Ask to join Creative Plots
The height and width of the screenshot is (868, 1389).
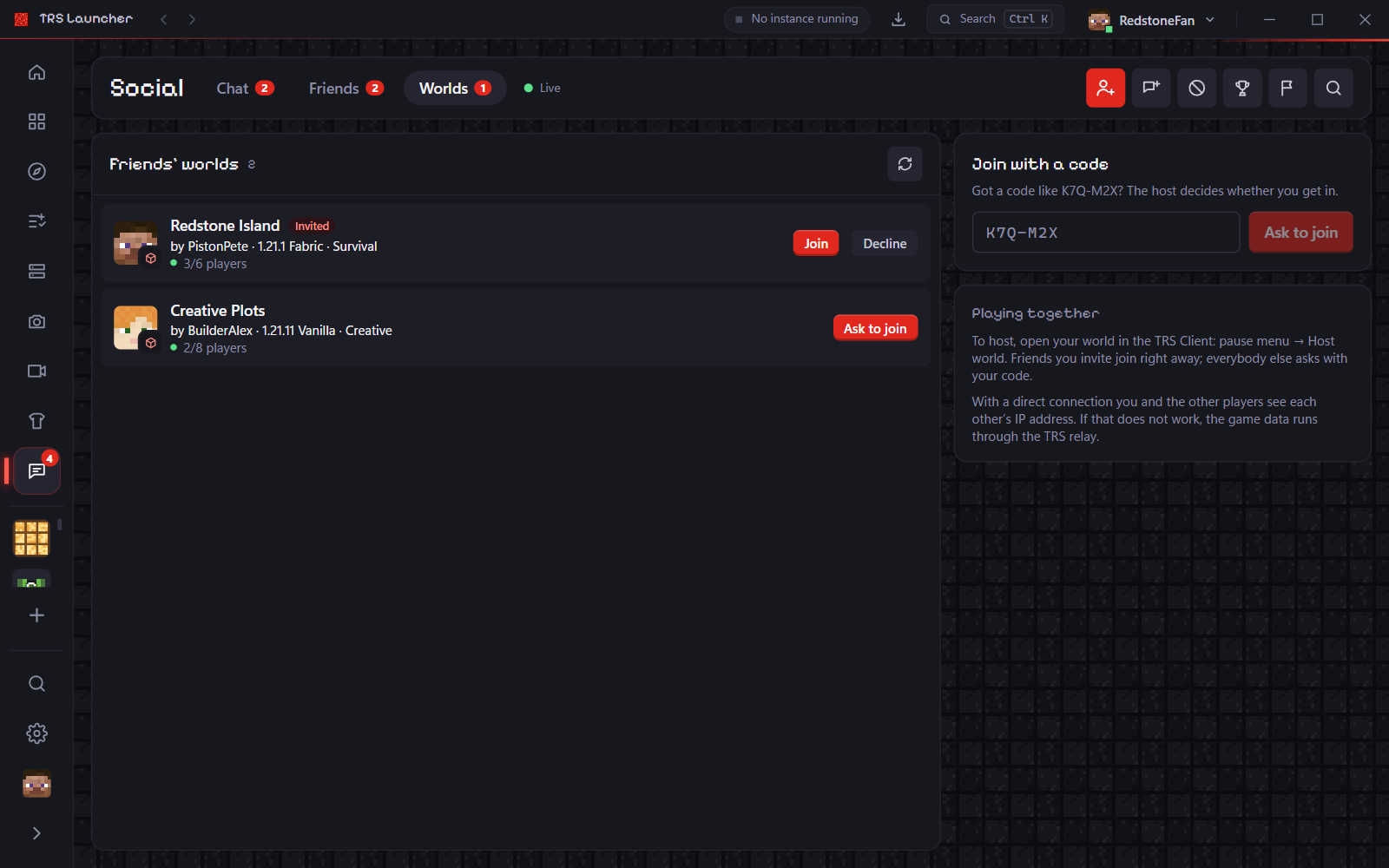tap(875, 328)
